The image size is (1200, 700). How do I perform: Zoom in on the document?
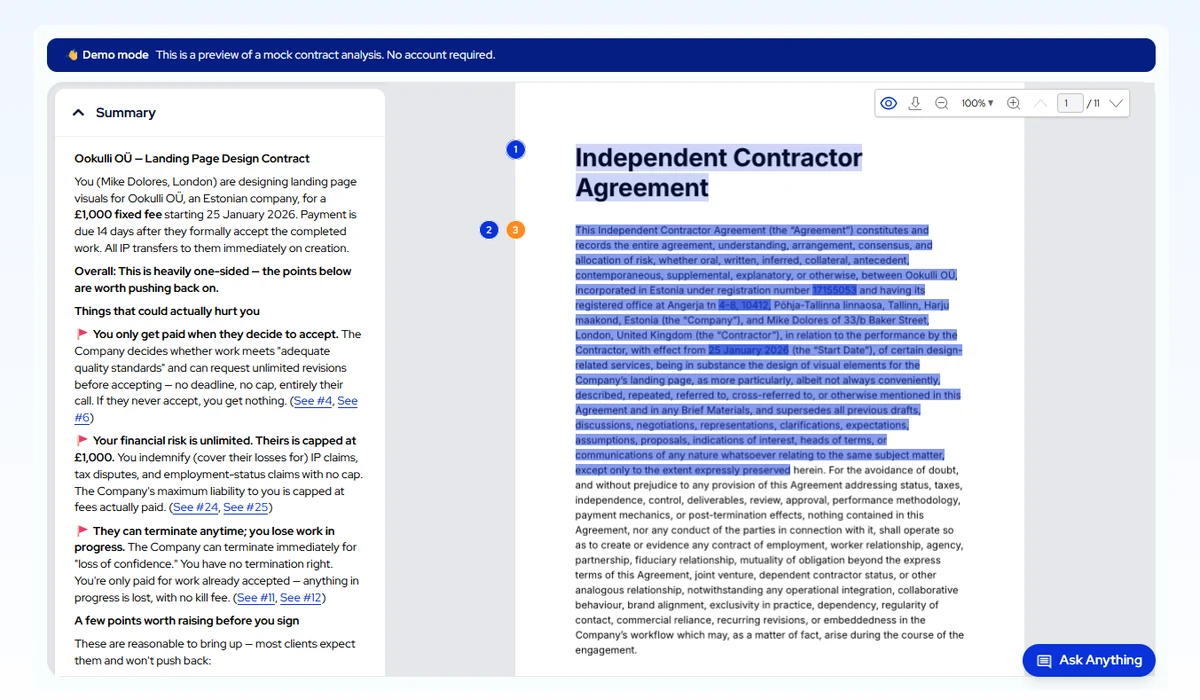[1013, 103]
